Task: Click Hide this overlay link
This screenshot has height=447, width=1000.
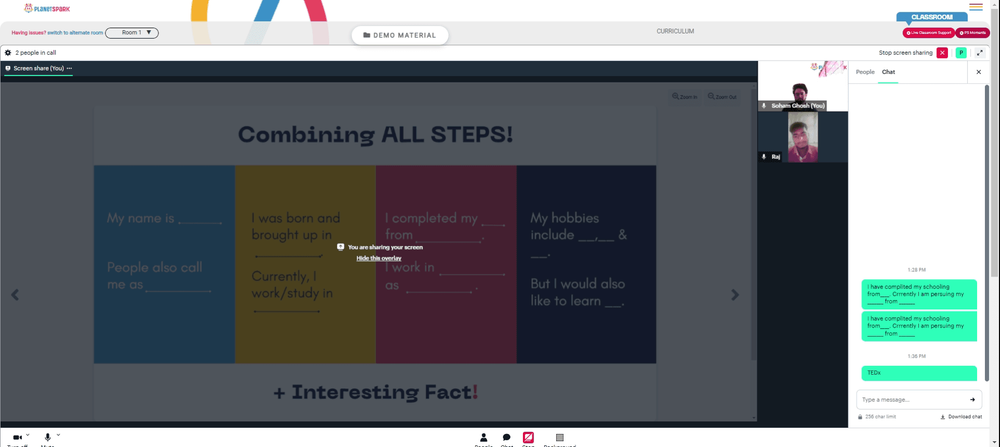Action: click(x=379, y=258)
